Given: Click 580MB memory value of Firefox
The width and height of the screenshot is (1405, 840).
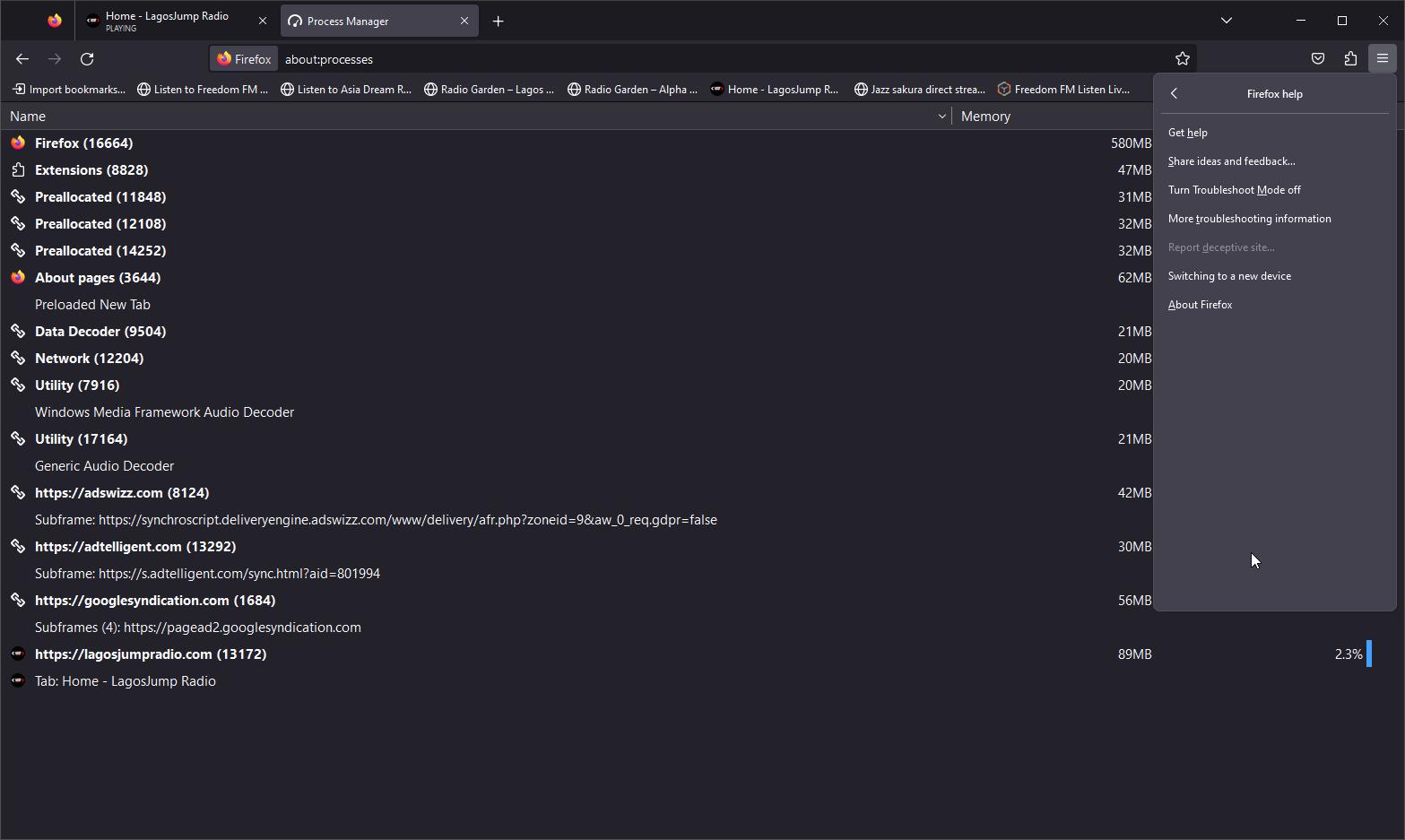Looking at the screenshot, I should point(1131,143).
